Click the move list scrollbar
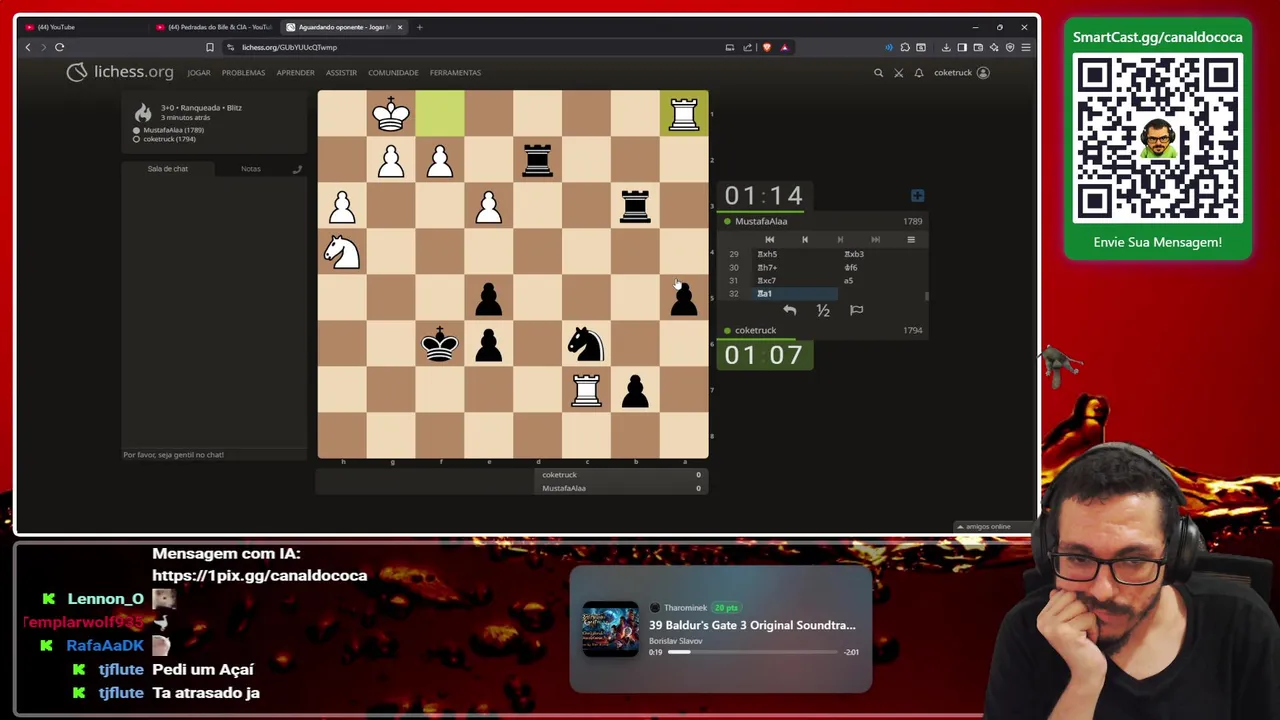This screenshot has width=1280, height=720. tap(927, 295)
